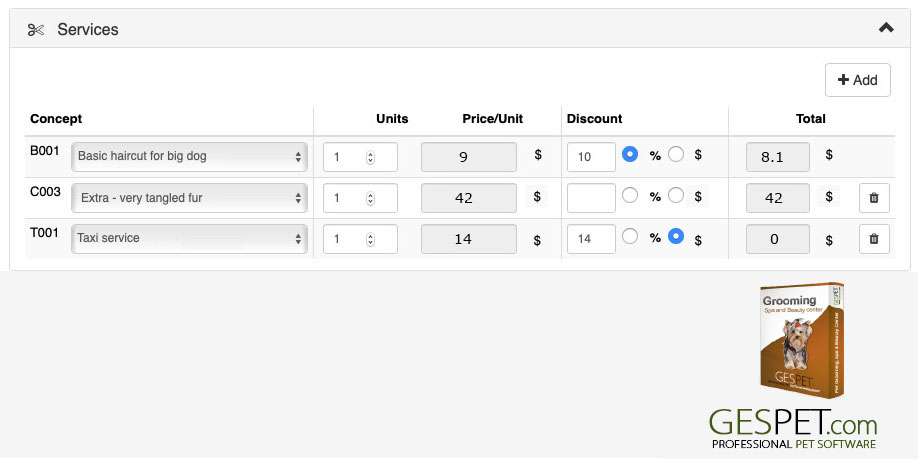
Task: Click the Grooming software box image
Action: [801, 340]
